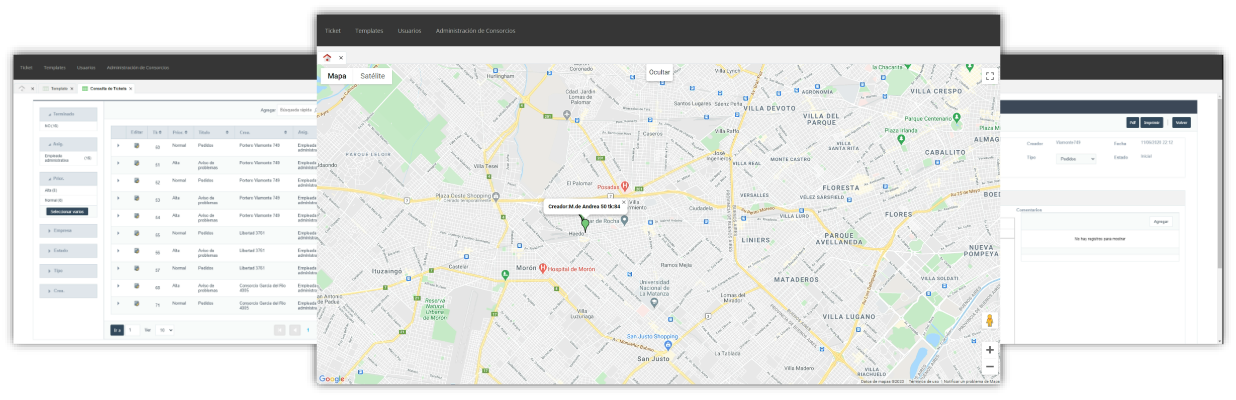Open edit icon for ticket 52
The width and height of the screenshot is (1236, 400).
coord(137,181)
